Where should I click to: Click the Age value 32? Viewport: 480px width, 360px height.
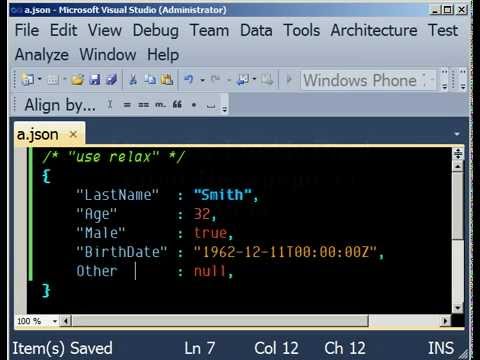[x=202, y=214]
